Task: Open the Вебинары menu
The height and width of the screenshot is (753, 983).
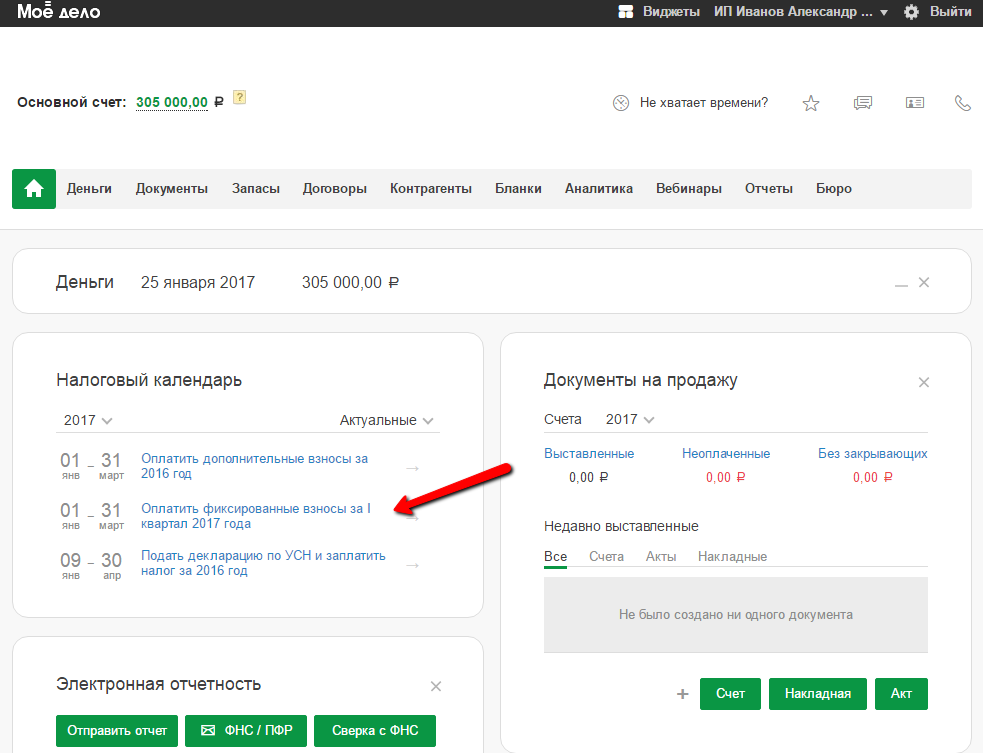Action: pos(689,189)
